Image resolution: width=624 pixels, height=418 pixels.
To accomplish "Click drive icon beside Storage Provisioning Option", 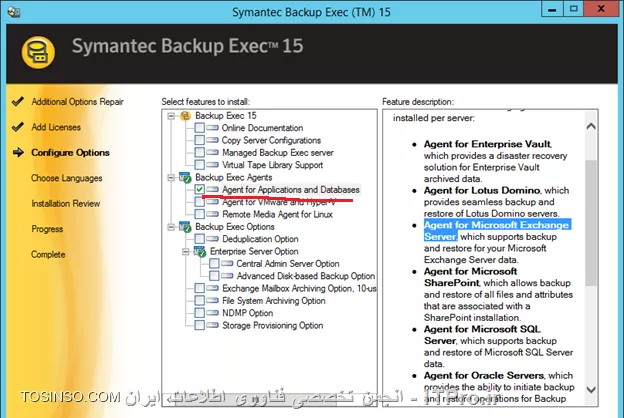I will (x=213, y=325).
